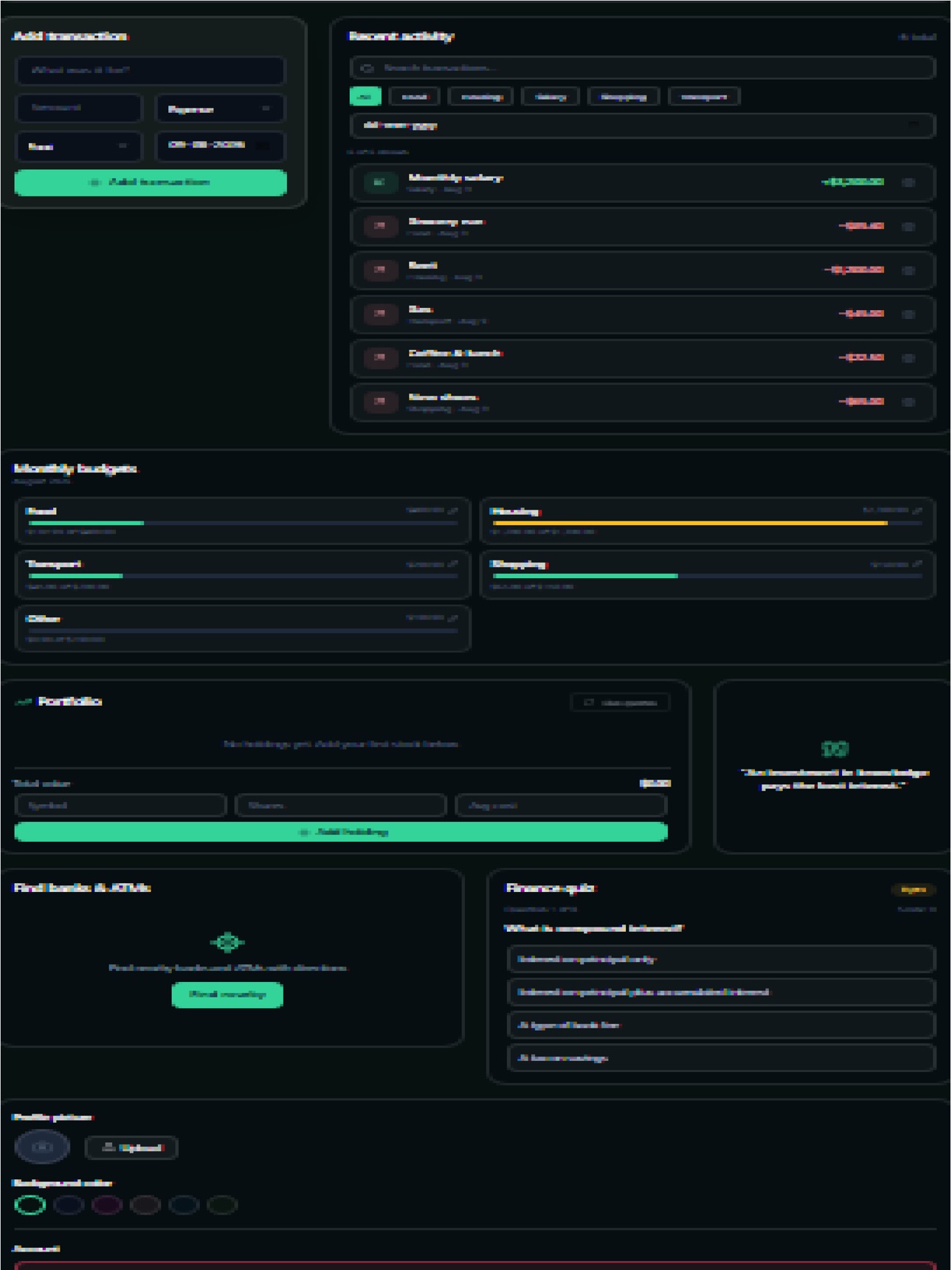The image size is (952, 1270).
Task: Open the Food category dropdown in Add transaction
Action: coord(78,146)
